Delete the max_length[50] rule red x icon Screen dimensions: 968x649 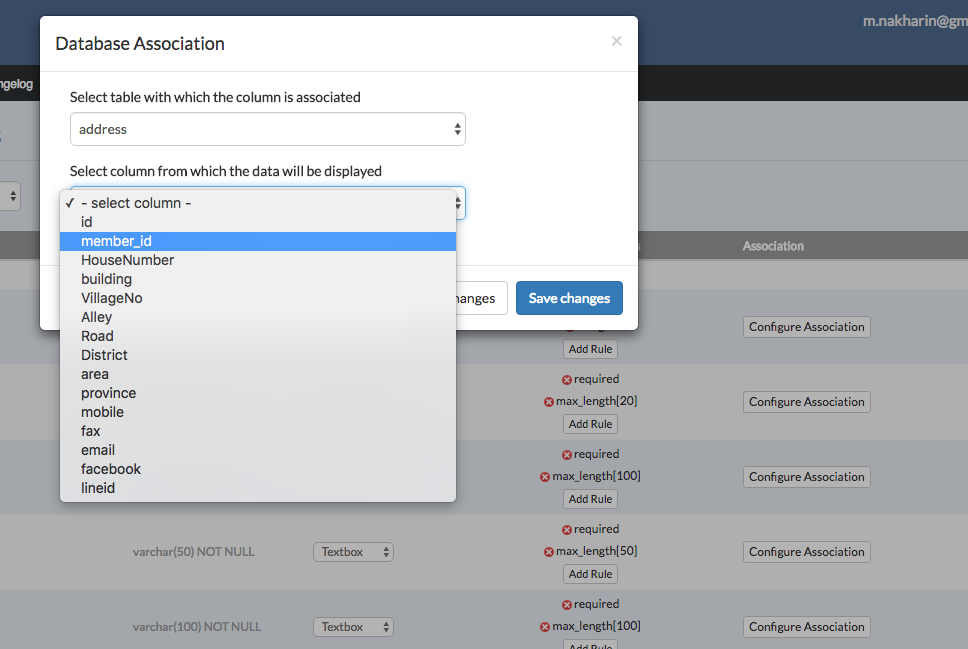point(549,552)
